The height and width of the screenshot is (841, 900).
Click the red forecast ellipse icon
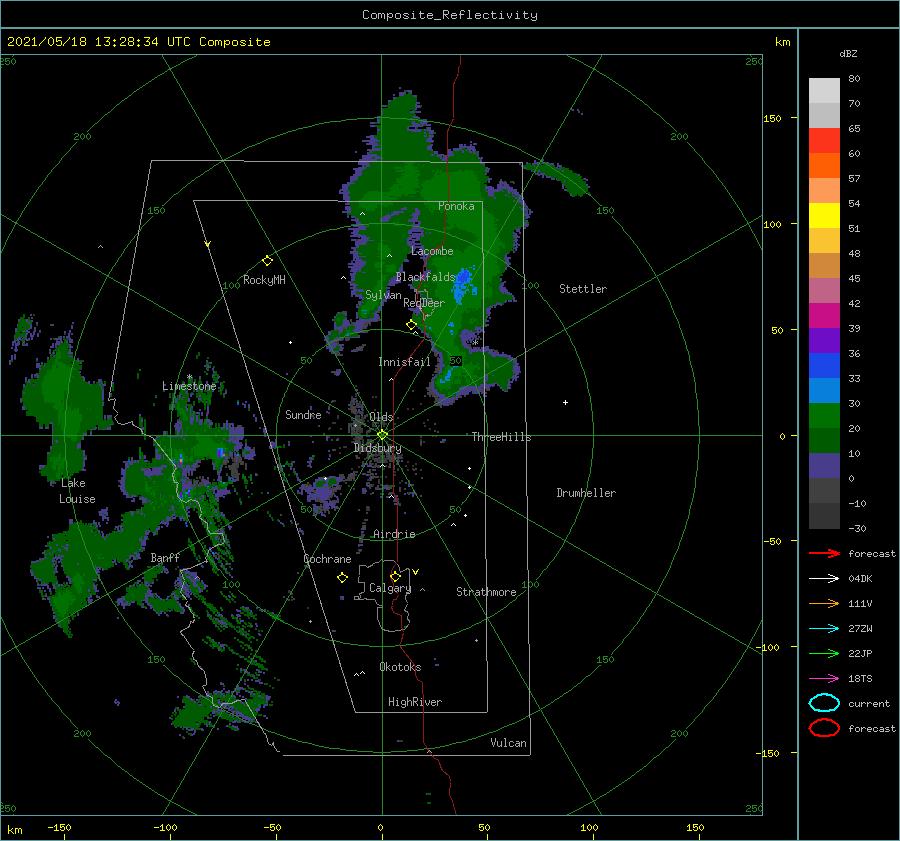click(824, 728)
